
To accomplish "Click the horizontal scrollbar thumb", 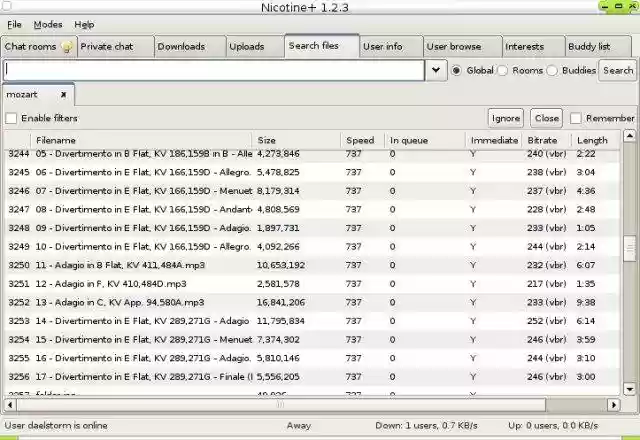I will (281, 405).
